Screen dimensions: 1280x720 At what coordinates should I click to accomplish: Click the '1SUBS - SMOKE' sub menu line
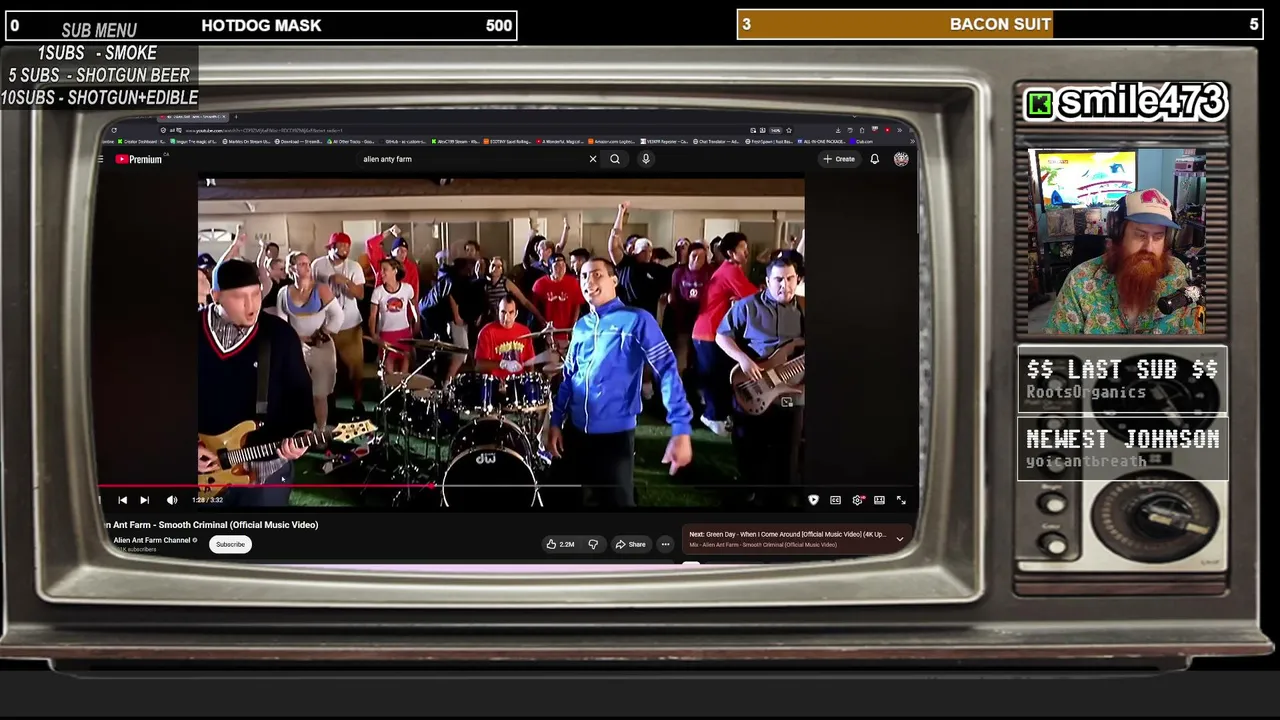click(x=98, y=53)
